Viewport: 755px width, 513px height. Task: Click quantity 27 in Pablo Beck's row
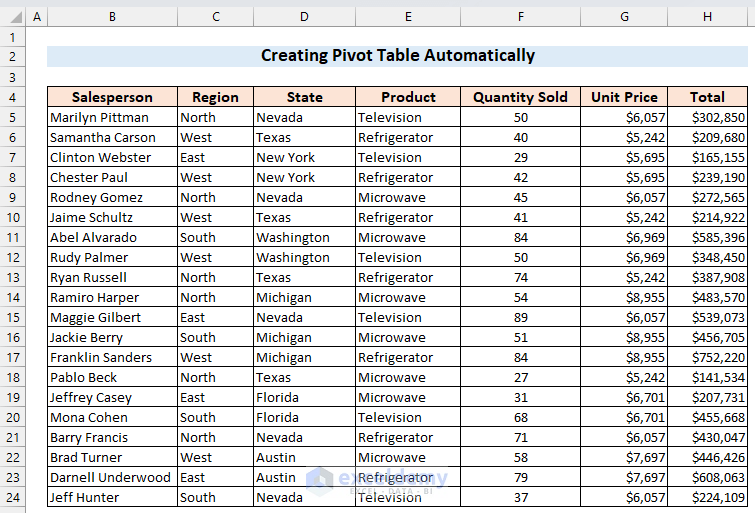tap(521, 377)
